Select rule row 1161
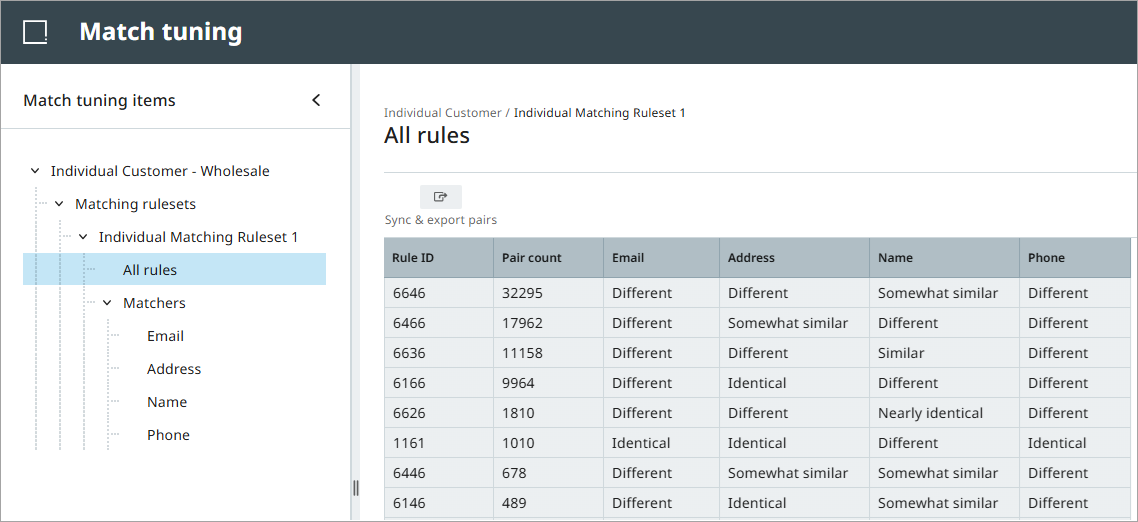Image resolution: width=1138 pixels, height=522 pixels. coord(757,443)
